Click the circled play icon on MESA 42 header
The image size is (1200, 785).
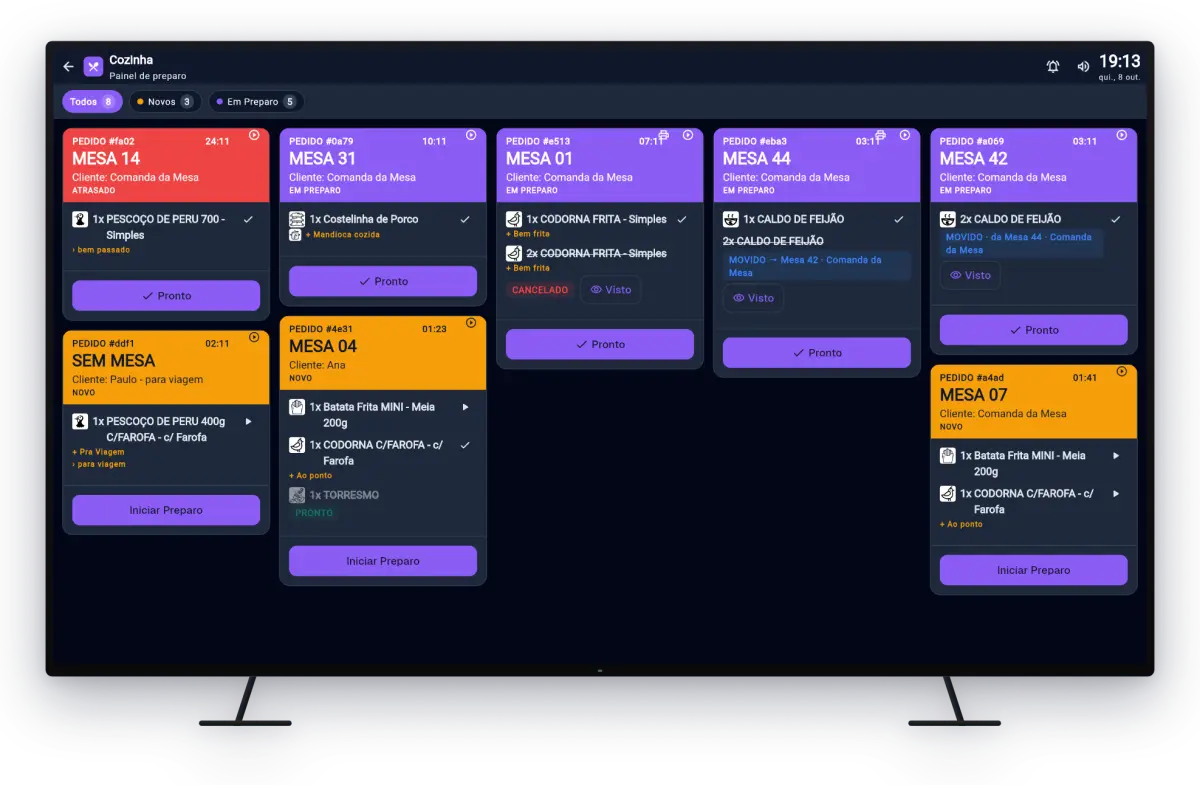[x=1122, y=135]
